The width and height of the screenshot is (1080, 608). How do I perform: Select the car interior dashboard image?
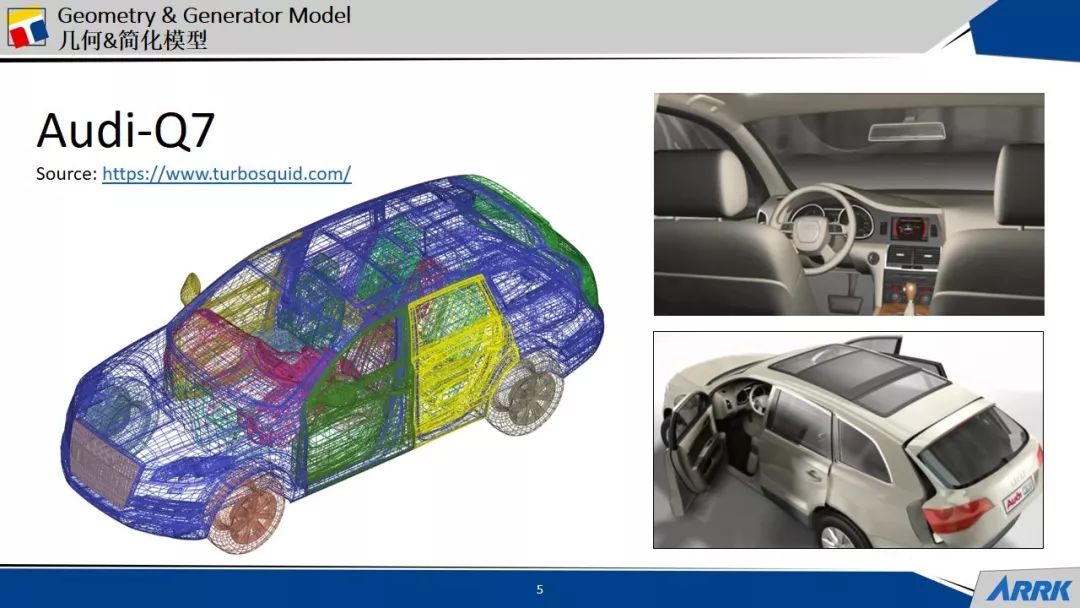[848, 204]
